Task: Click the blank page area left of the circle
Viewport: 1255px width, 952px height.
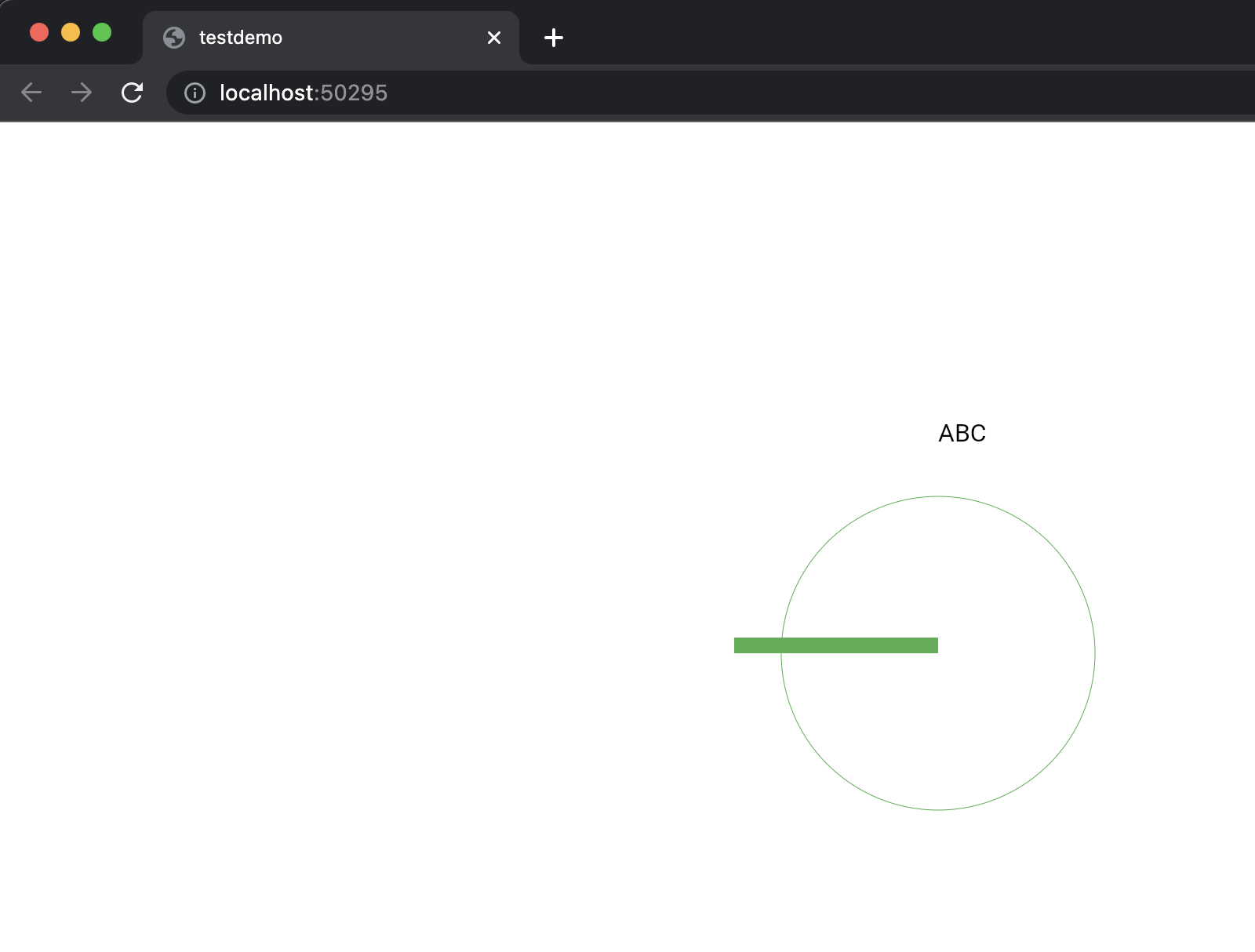Action: (x=392, y=627)
